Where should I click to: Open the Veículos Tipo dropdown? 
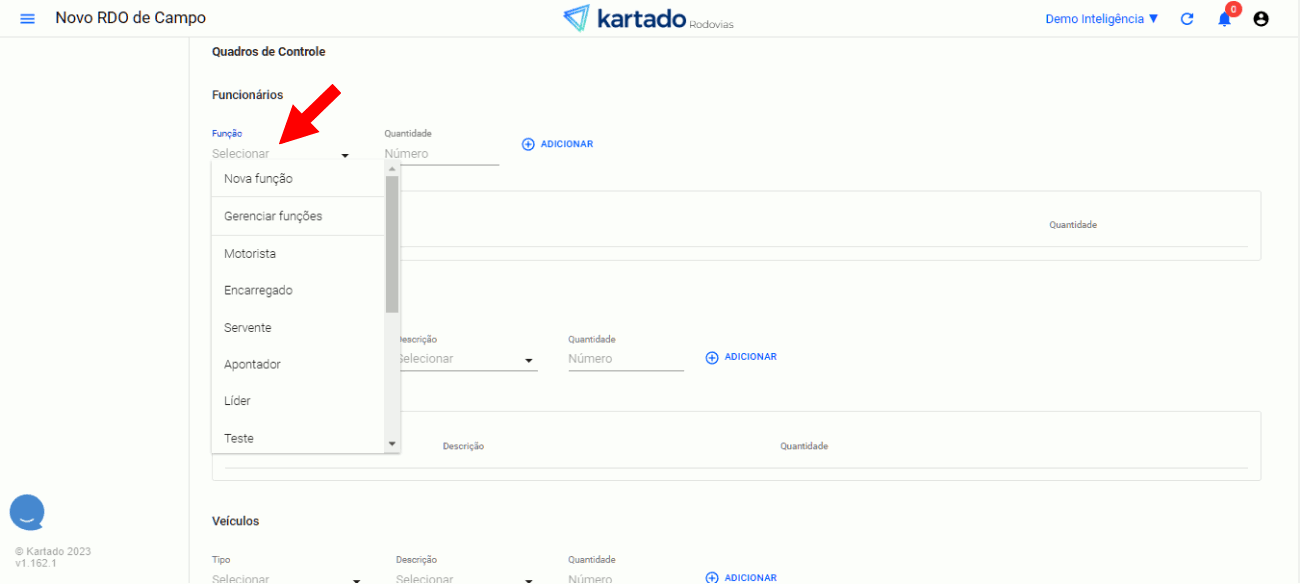tap(285, 578)
